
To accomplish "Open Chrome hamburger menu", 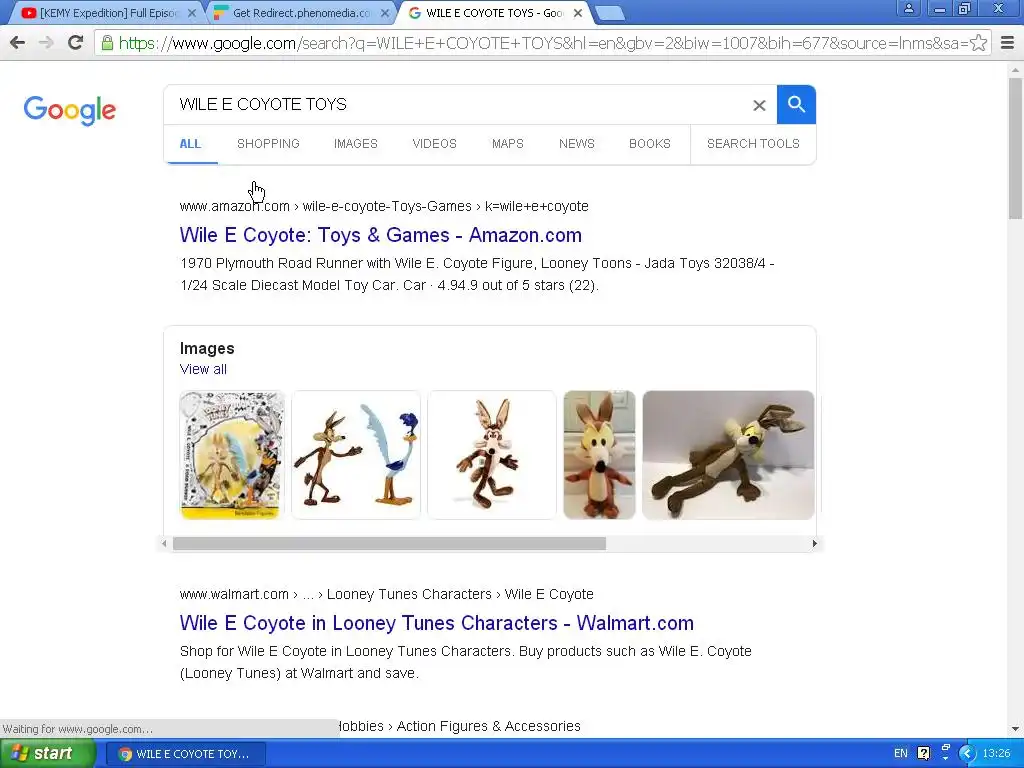I will point(1008,43).
